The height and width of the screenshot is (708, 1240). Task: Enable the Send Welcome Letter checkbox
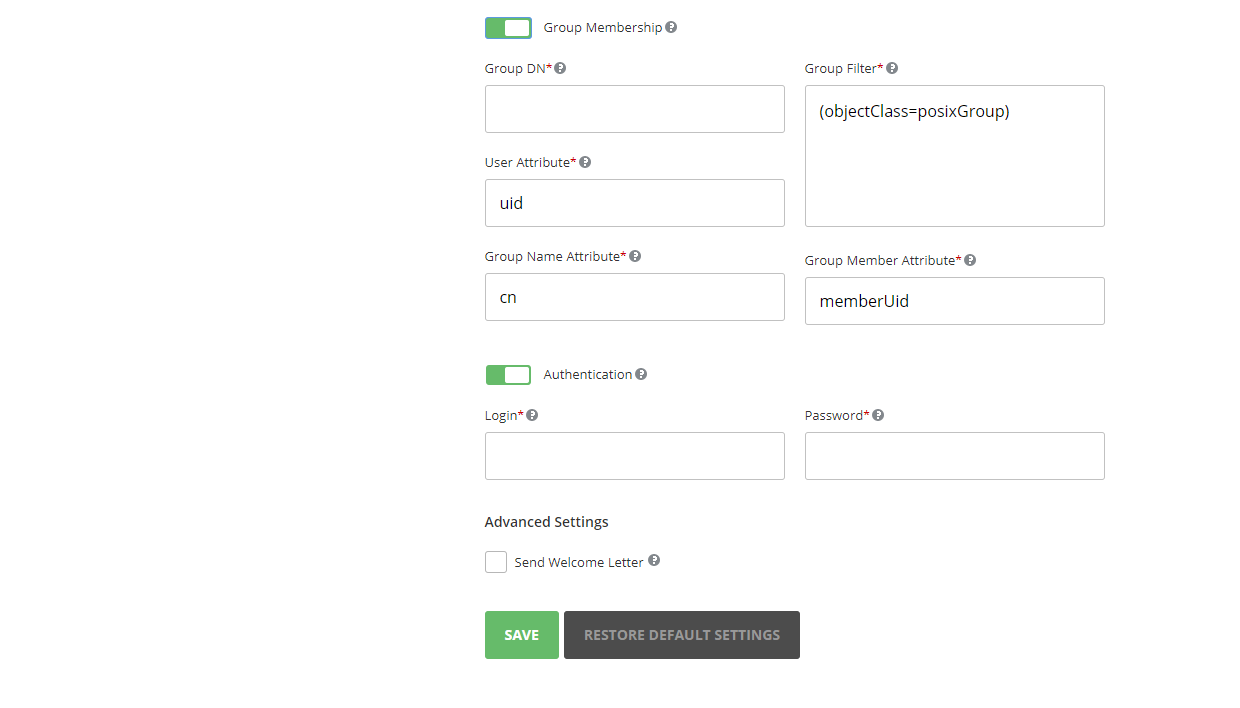coord(496,561)
